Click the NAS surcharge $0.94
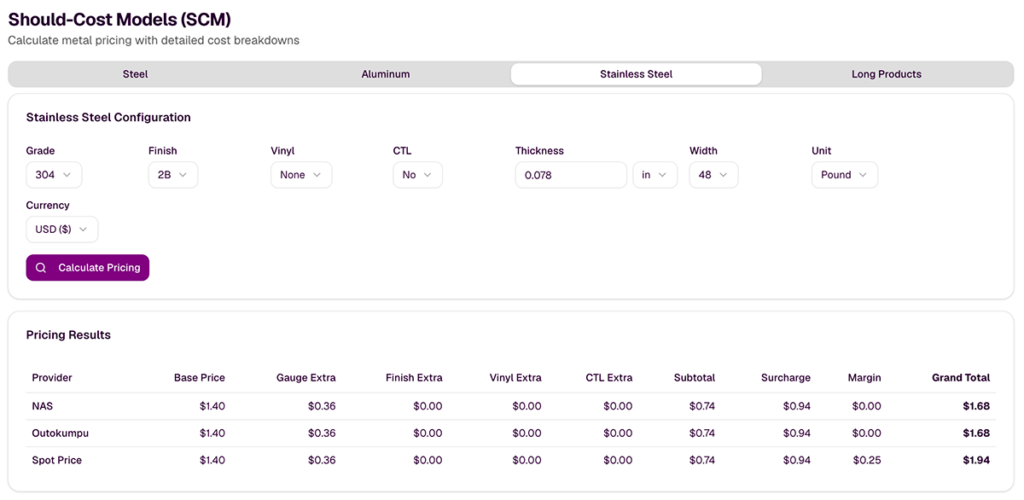This screenshot has width=1024, height=500. pos(797,406)
